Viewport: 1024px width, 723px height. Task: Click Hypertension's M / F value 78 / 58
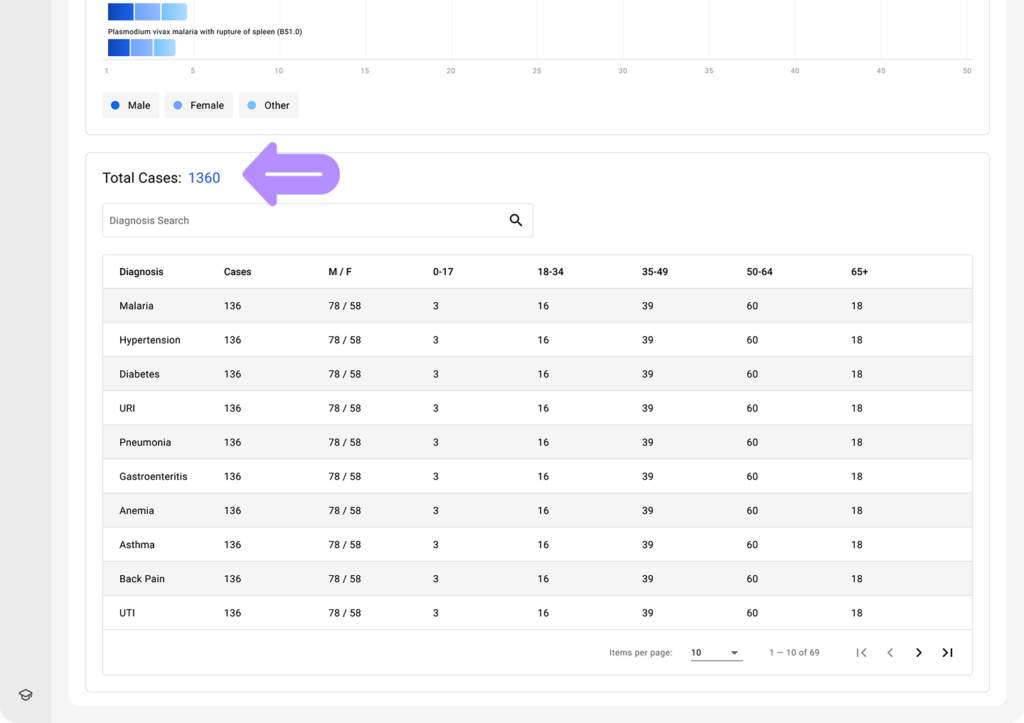[x=344, y=340]
